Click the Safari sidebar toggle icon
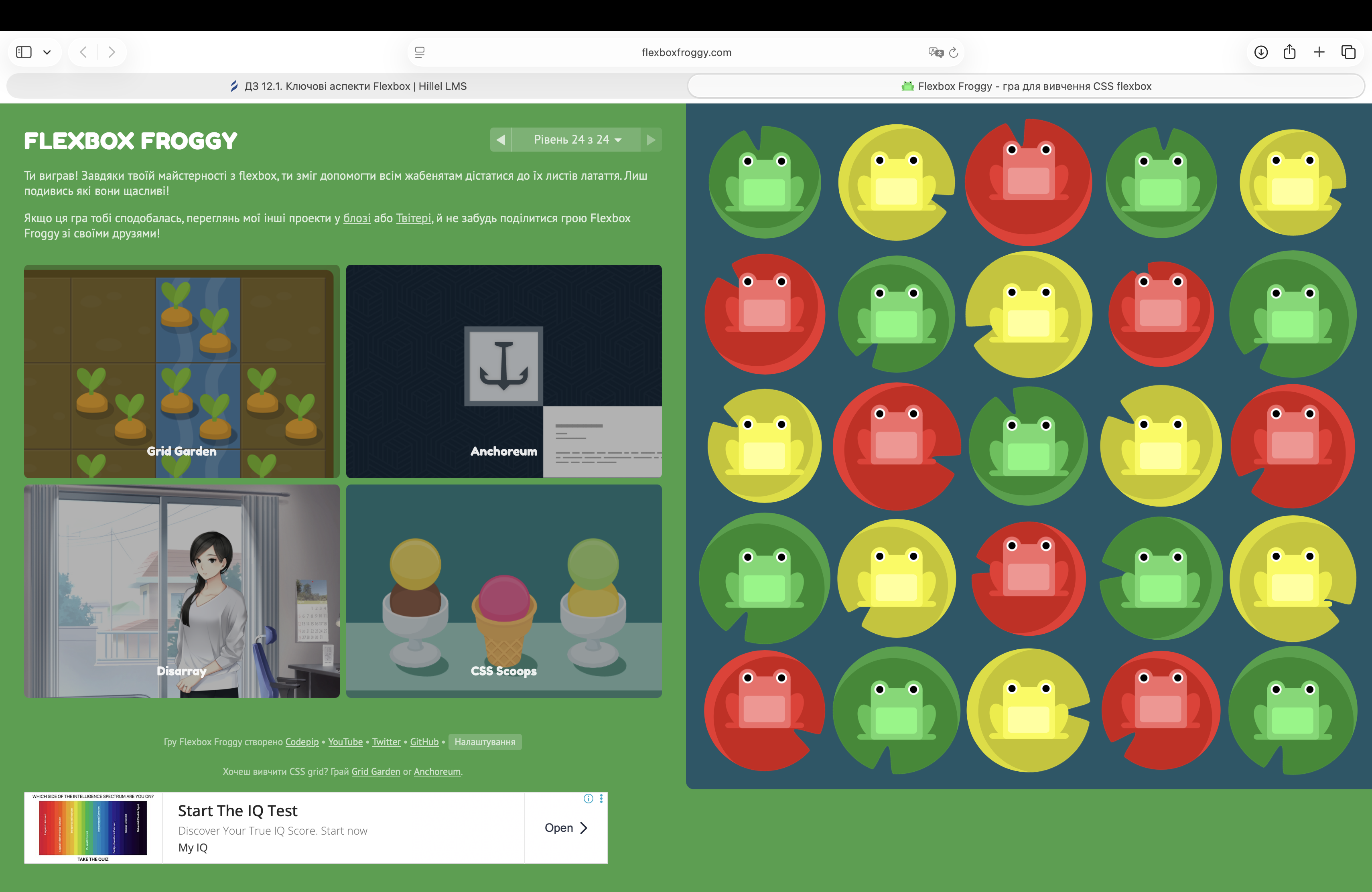 tap(24, 53)
